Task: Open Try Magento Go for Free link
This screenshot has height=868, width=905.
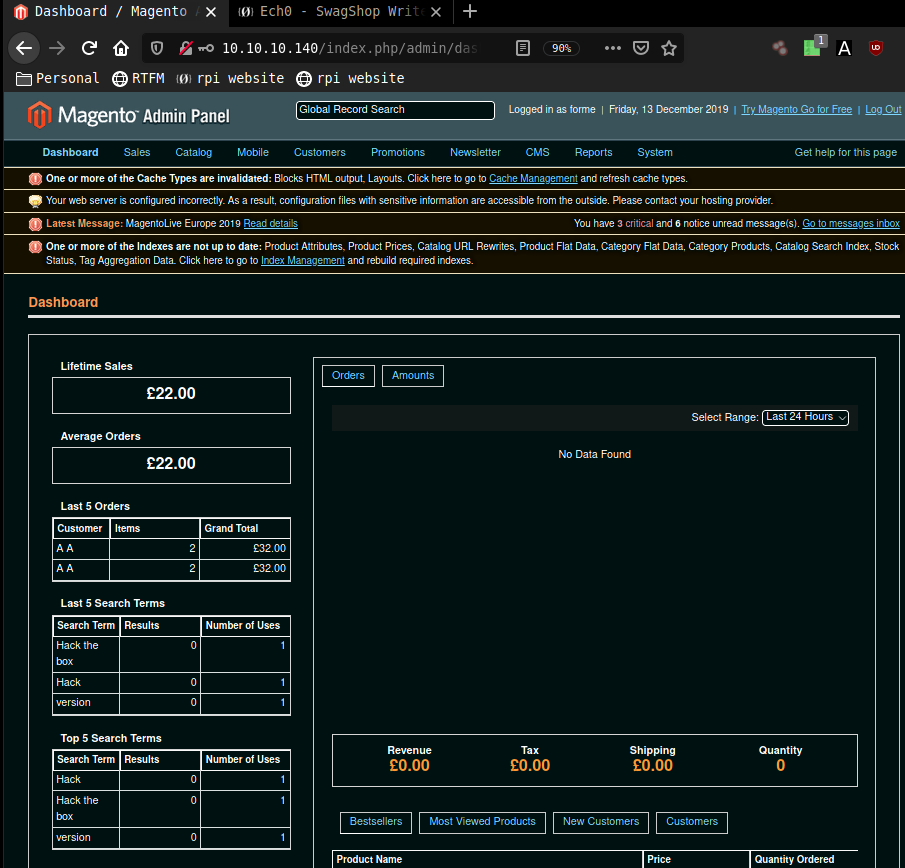Action: (x=796, y=110)
